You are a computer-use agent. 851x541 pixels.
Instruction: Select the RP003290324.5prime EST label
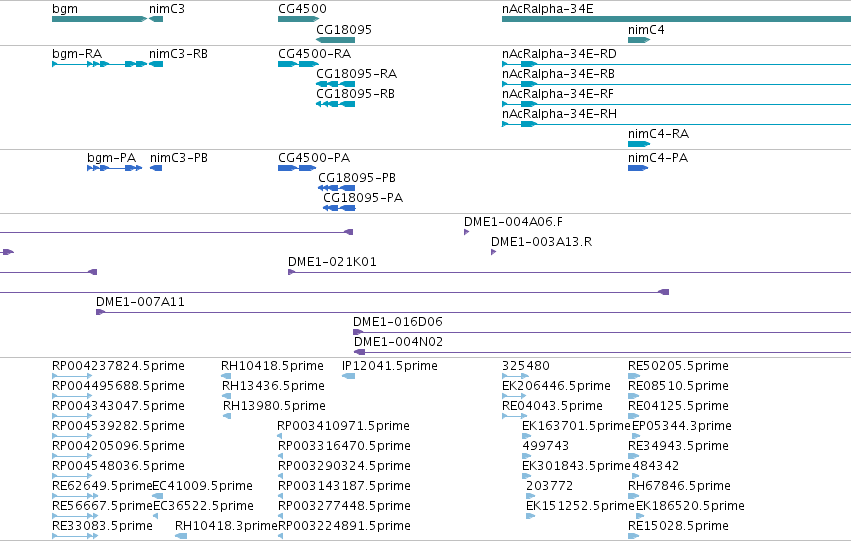tap(344, 466)
